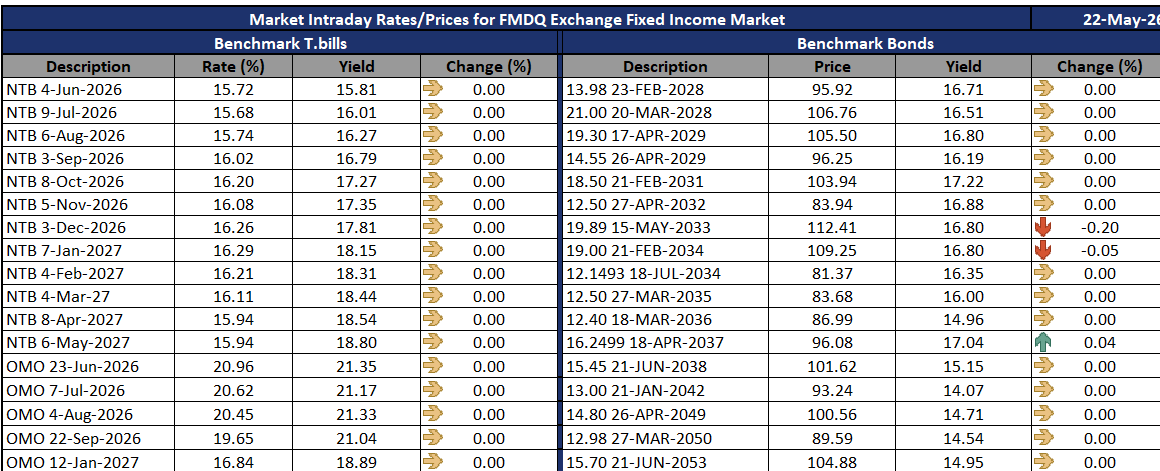Click the arrow icon in NTB 8-Apr-2027 row

[x=433, y=319]
